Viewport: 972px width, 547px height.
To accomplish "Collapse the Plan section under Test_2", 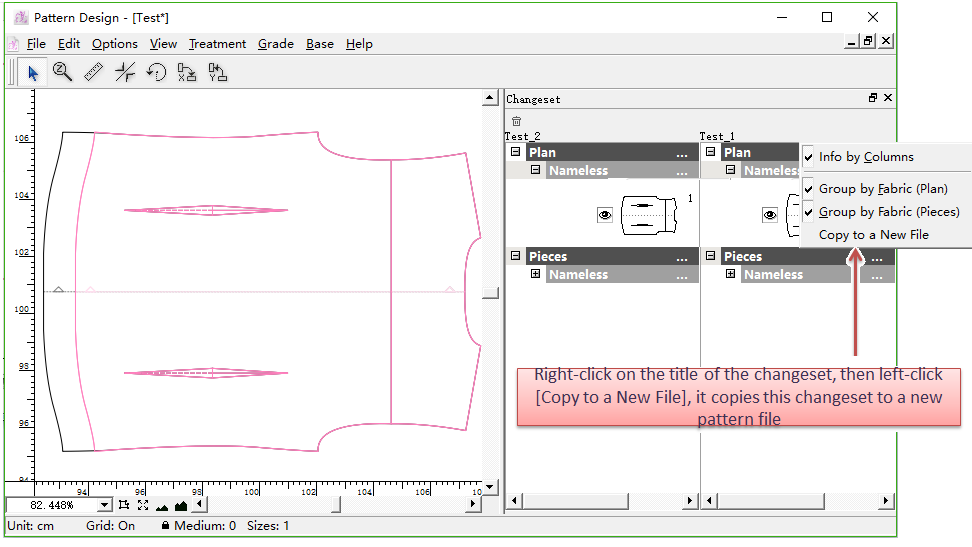I will (516, 152).
